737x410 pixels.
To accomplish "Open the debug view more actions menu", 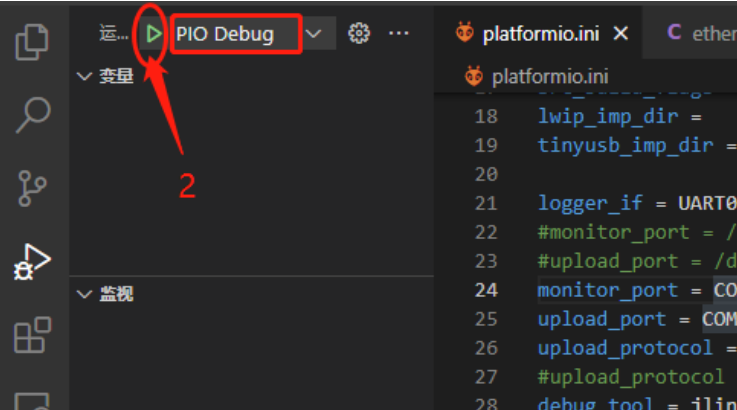I will click(x=399, y=33).
